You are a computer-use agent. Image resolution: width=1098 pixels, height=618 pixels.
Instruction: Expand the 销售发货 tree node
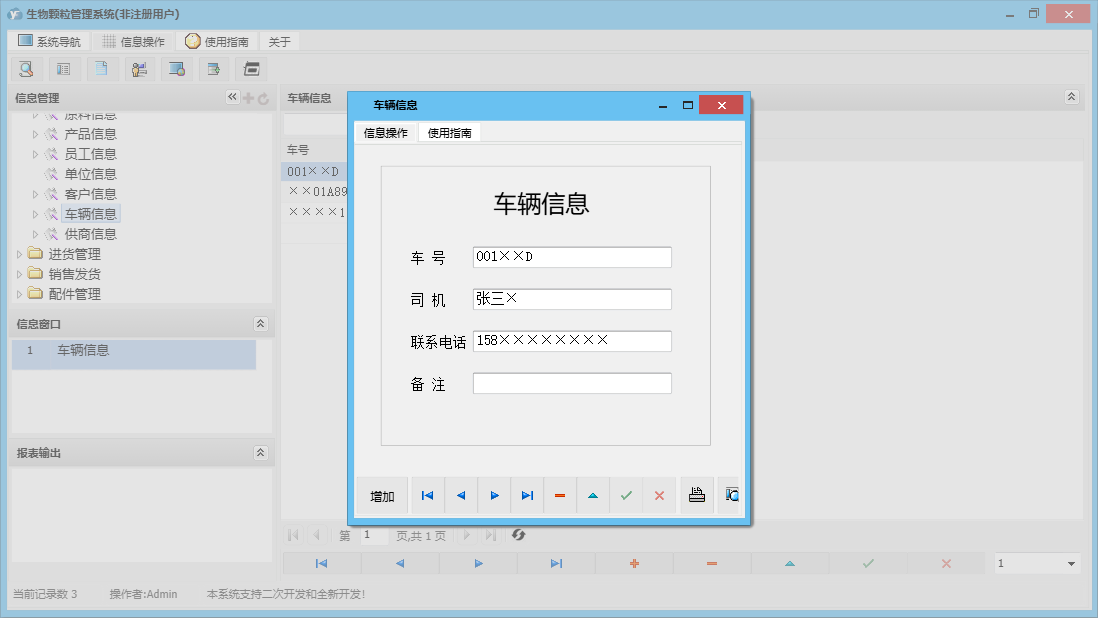point(20,273)
